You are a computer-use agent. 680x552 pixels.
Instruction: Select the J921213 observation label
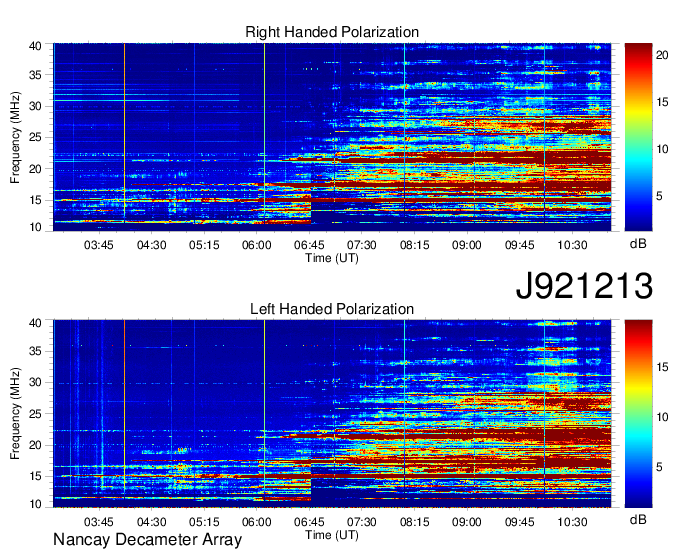point(584,286)
